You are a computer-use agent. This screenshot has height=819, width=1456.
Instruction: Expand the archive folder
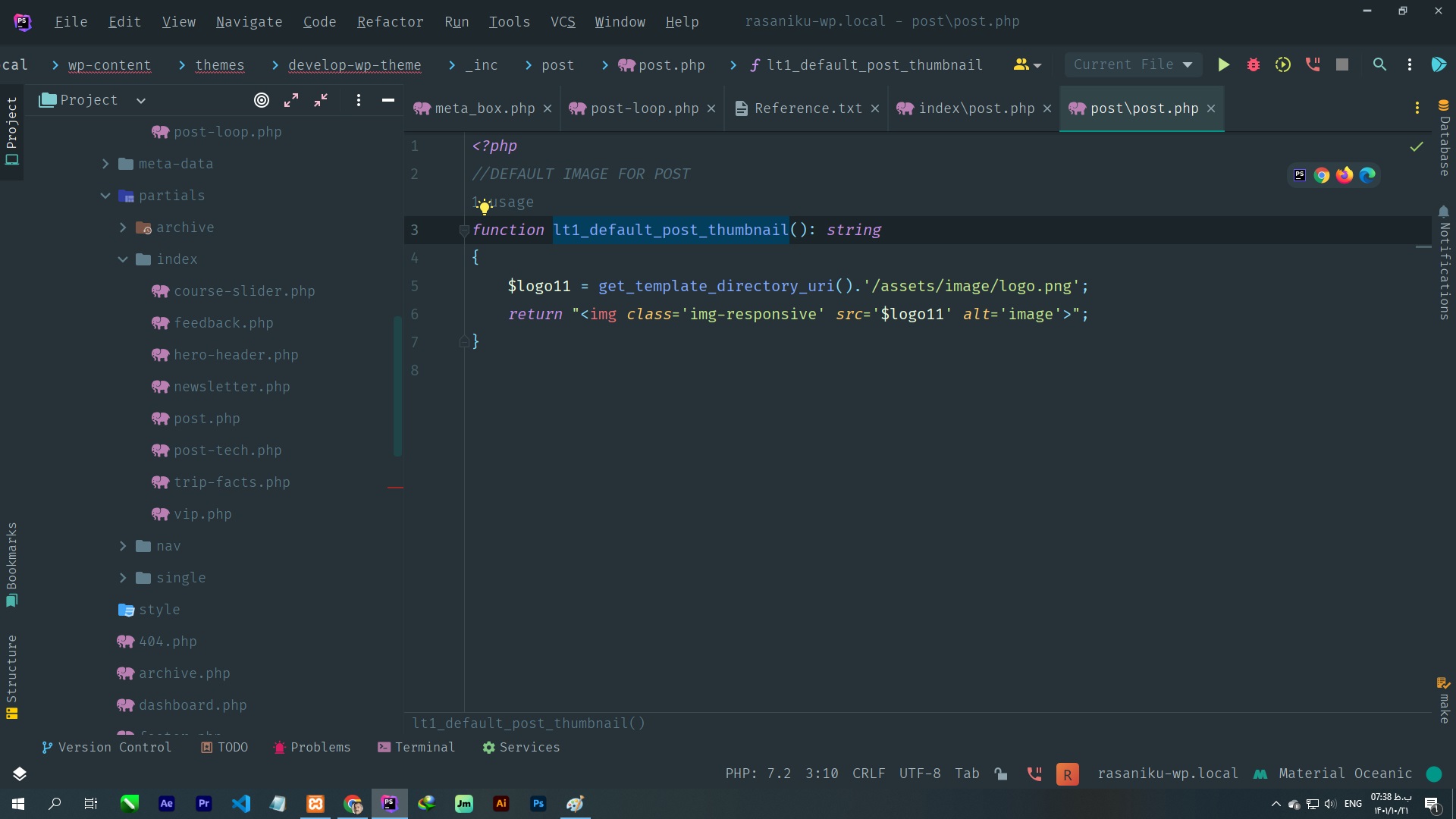[x=123, y=227]
